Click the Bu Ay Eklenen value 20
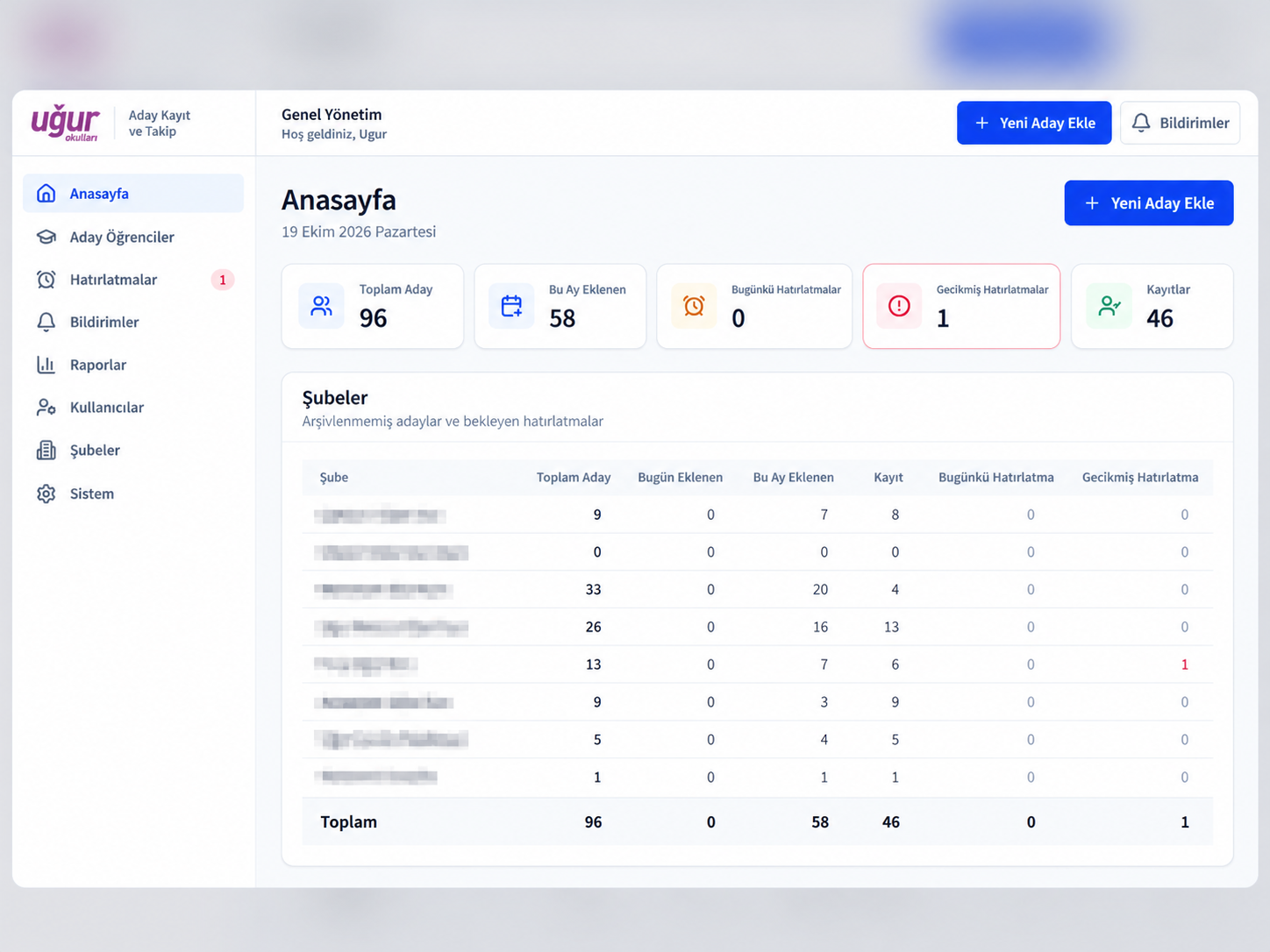1270x952 pixels. (820, 590)
